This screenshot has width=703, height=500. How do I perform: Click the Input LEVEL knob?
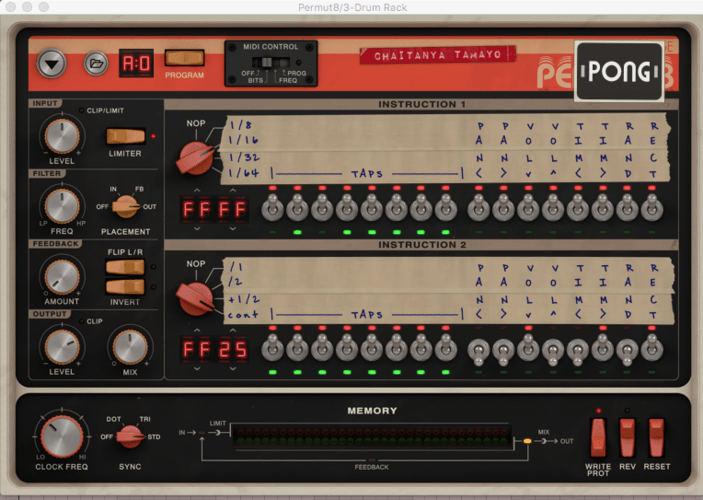(x=62, y=136)
